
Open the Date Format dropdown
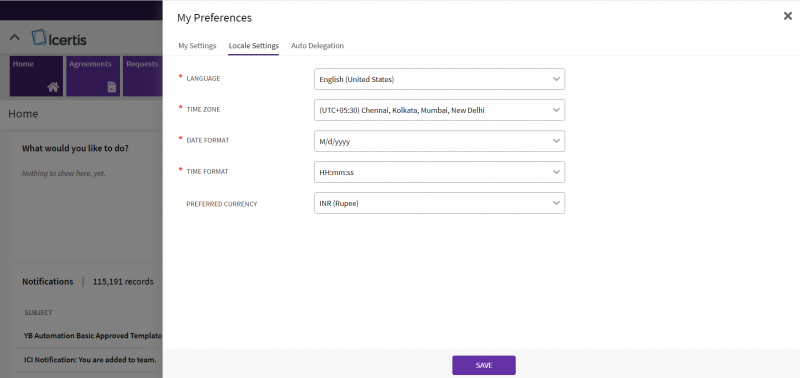pyautogui.click(x=439, y=141)
